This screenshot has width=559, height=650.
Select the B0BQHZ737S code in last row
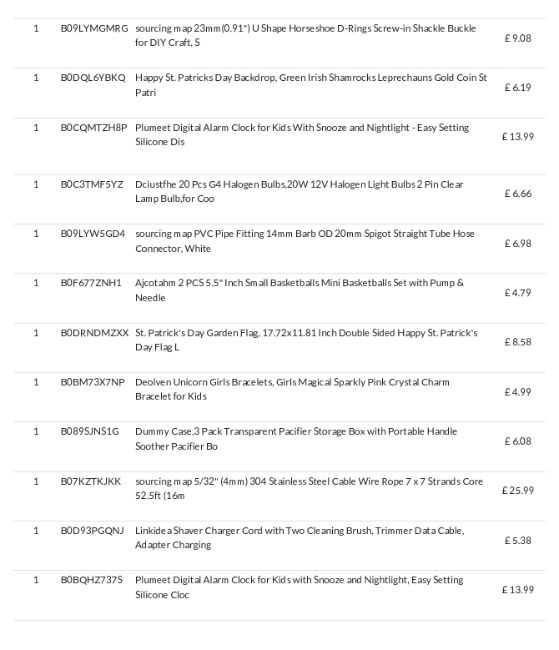pos(92,580)
